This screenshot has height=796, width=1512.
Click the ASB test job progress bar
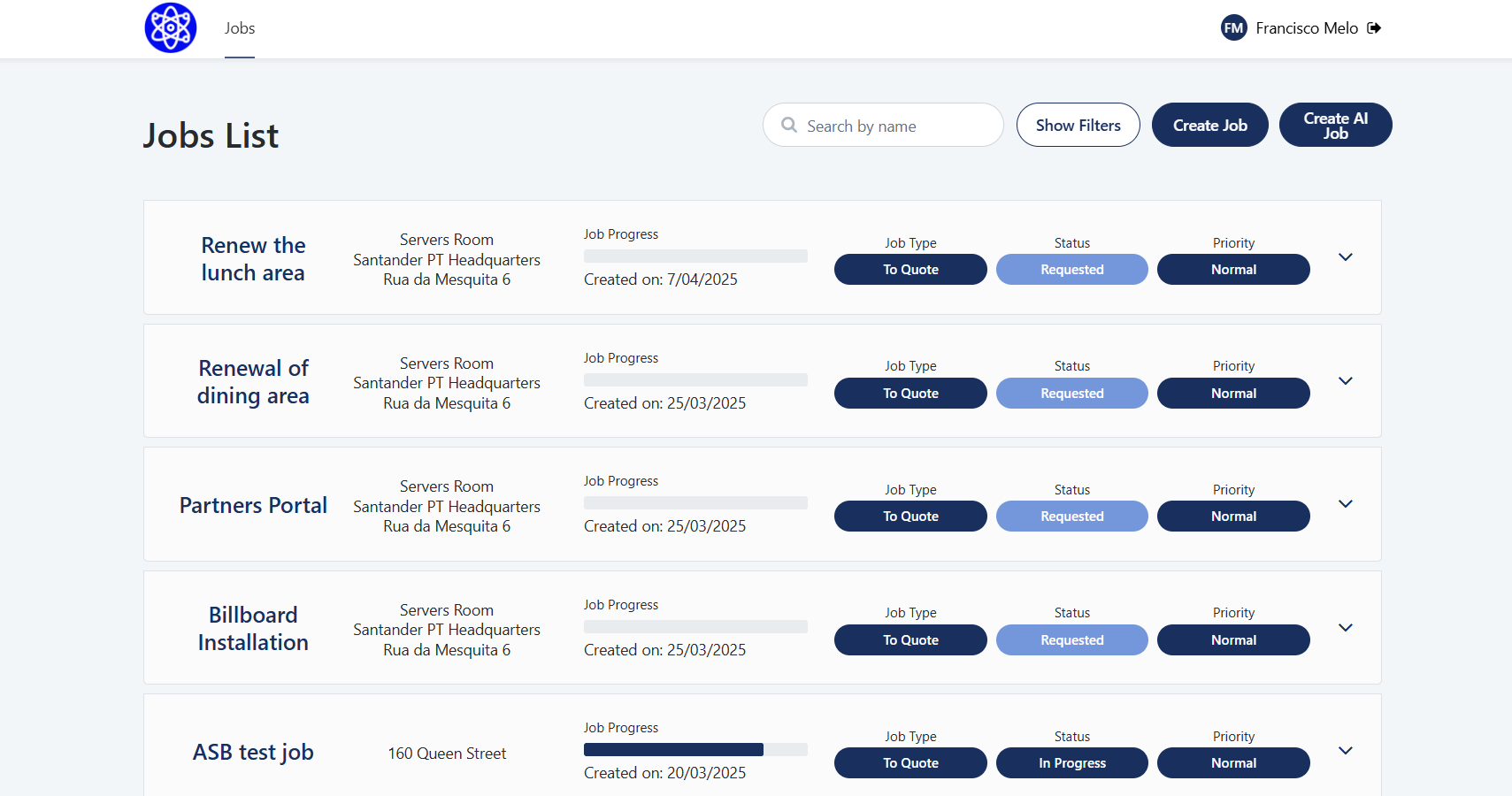click(695, 750)
